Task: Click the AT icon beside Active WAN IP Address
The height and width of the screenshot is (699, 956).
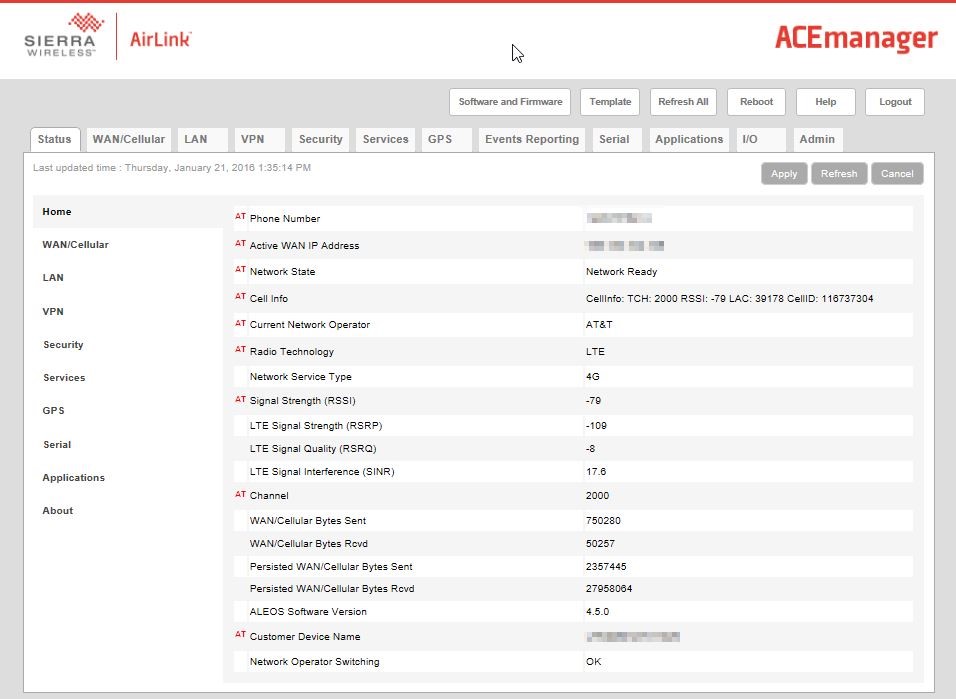Action: (240, 243)
